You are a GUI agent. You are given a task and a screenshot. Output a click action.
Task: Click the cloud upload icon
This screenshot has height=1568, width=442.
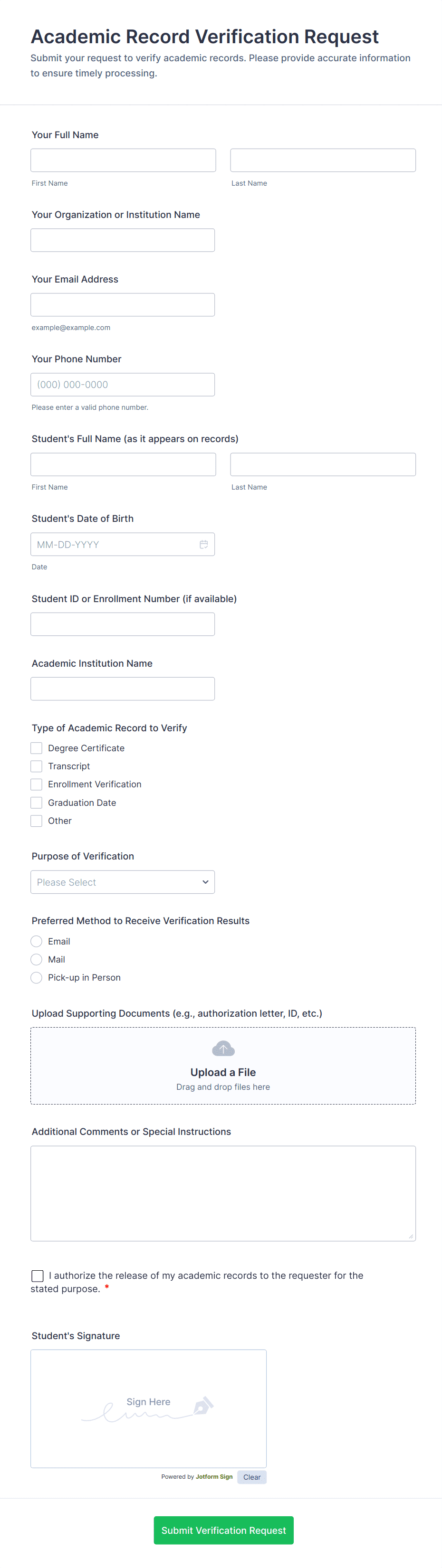coord(223,1048)
